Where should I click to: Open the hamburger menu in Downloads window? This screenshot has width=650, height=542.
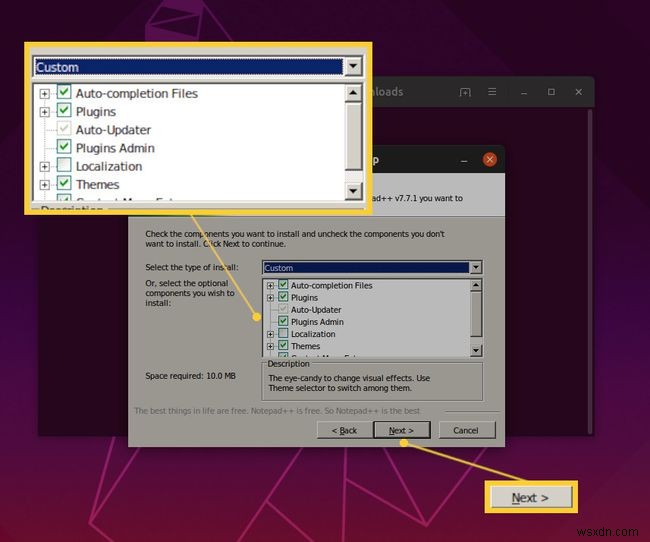[x=492, y=92]
